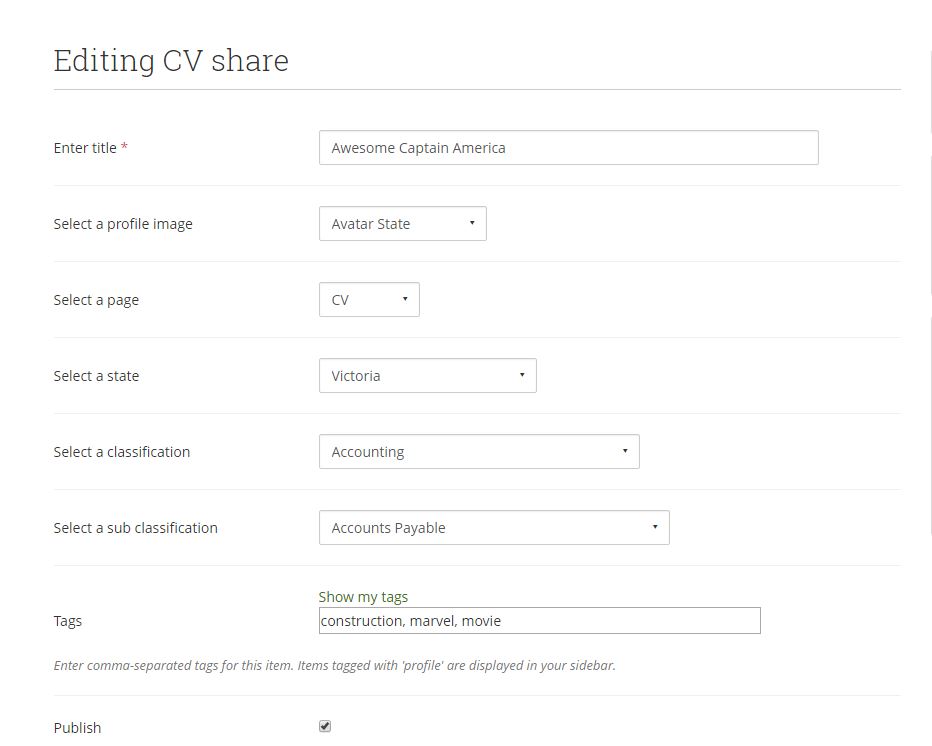Viewport: 932px width, 746px height.
Task: Click the 'Editing CV share' heading
Action: (x=171, y=60)
